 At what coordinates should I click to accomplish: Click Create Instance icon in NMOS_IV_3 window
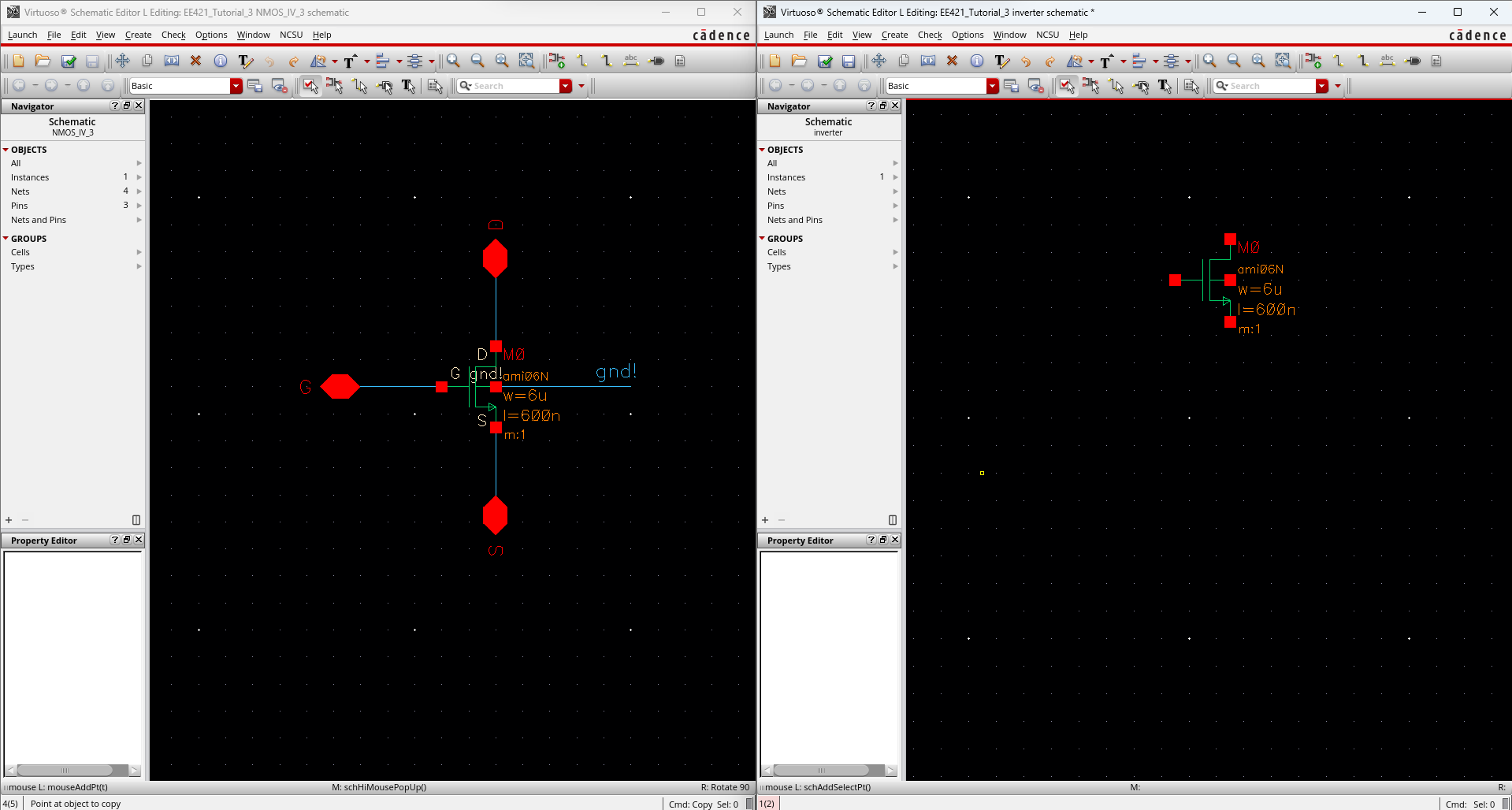557,61
